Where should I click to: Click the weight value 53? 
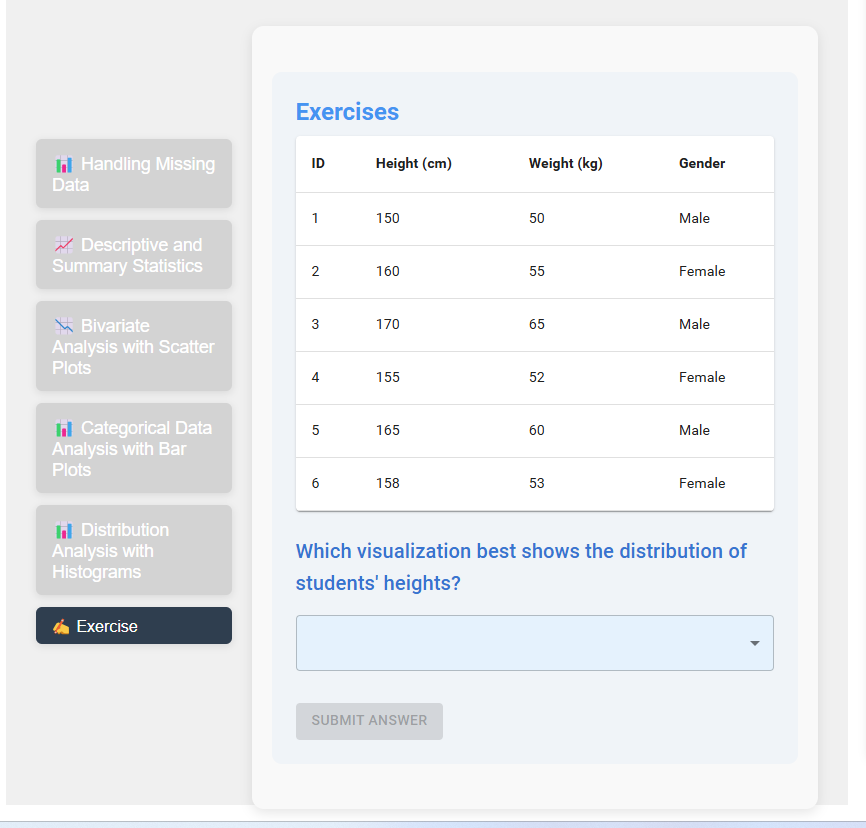(537, 483)
